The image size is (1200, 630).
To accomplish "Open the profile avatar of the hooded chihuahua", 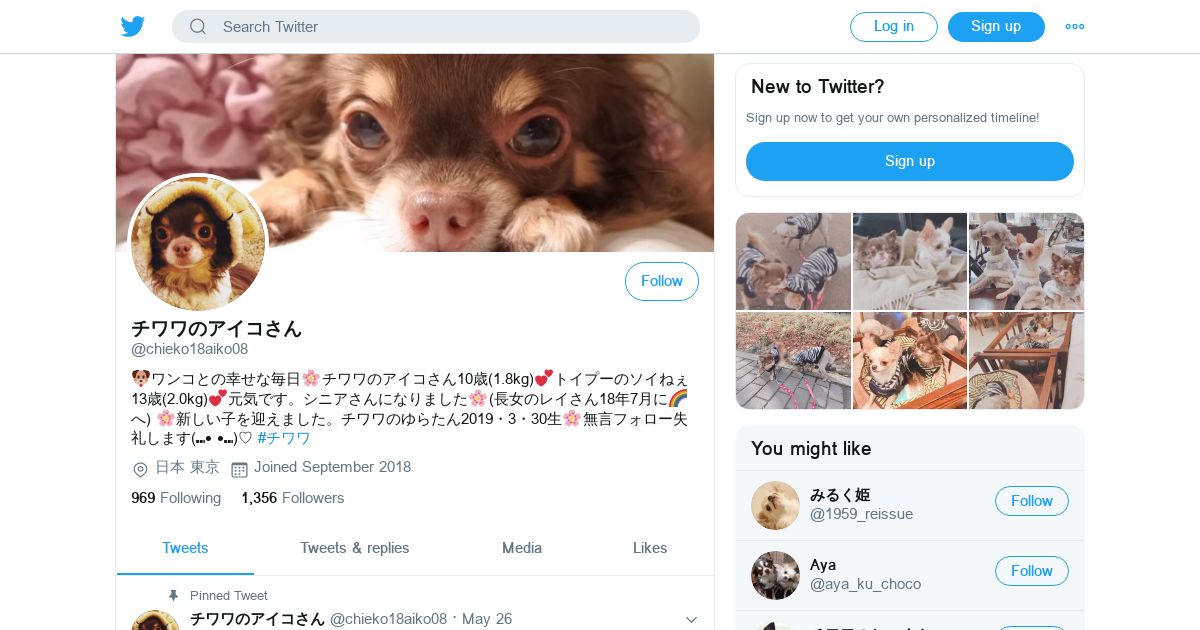I will pyautogui.click(x=198, y=244).
